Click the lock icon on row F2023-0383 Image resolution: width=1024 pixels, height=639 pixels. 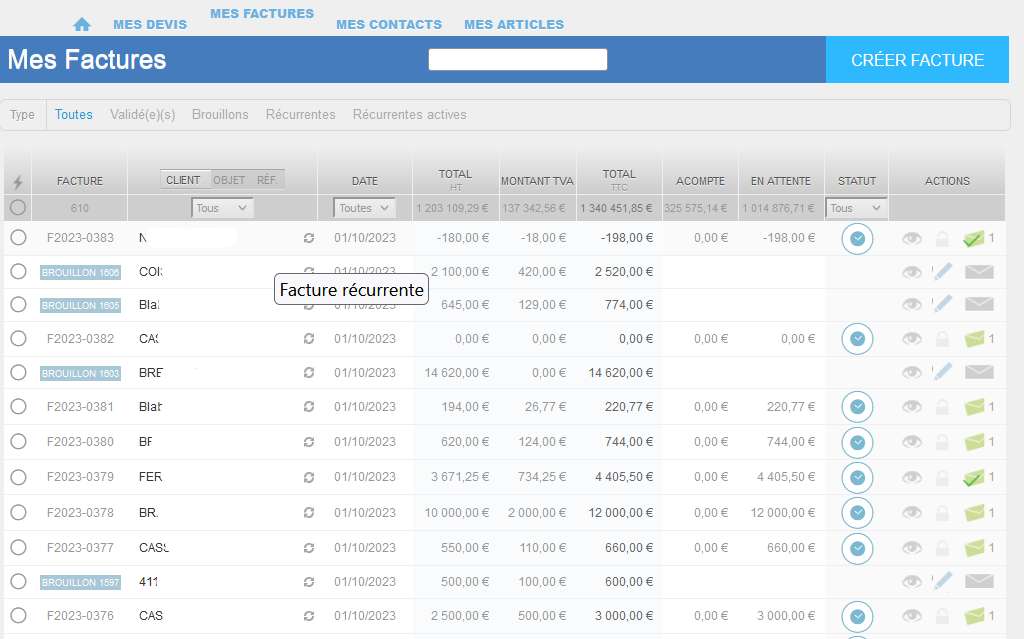point(942,238)
